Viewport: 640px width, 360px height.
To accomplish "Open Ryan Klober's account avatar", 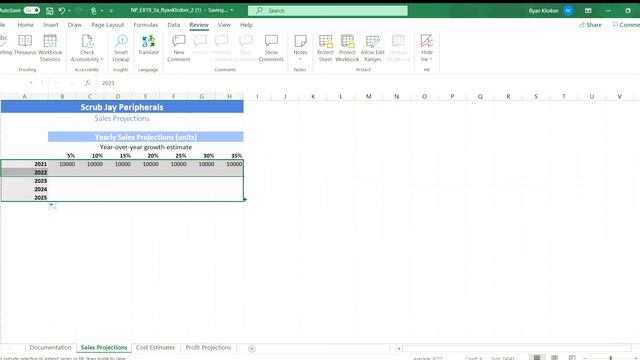I will pos(568,11).
